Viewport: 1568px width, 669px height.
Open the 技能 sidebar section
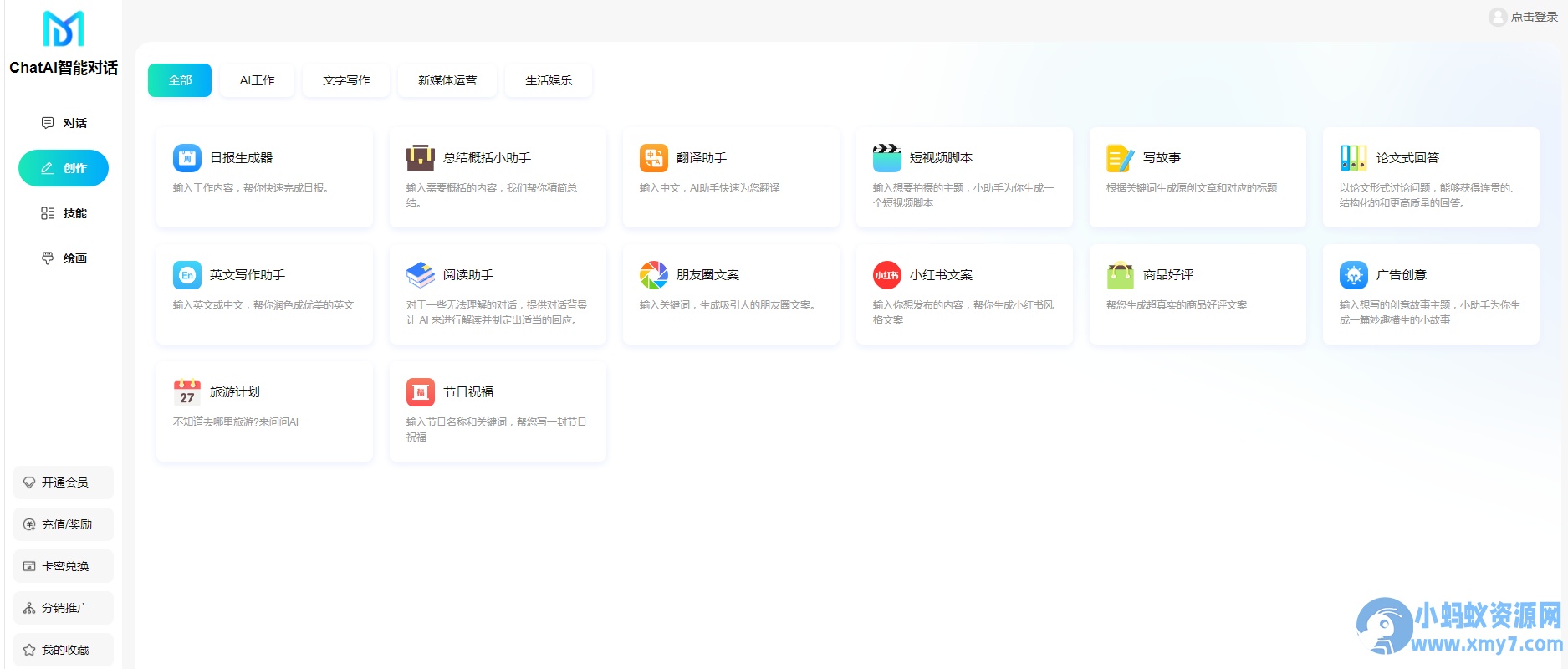pyautogui.click(x=64, y=213)
